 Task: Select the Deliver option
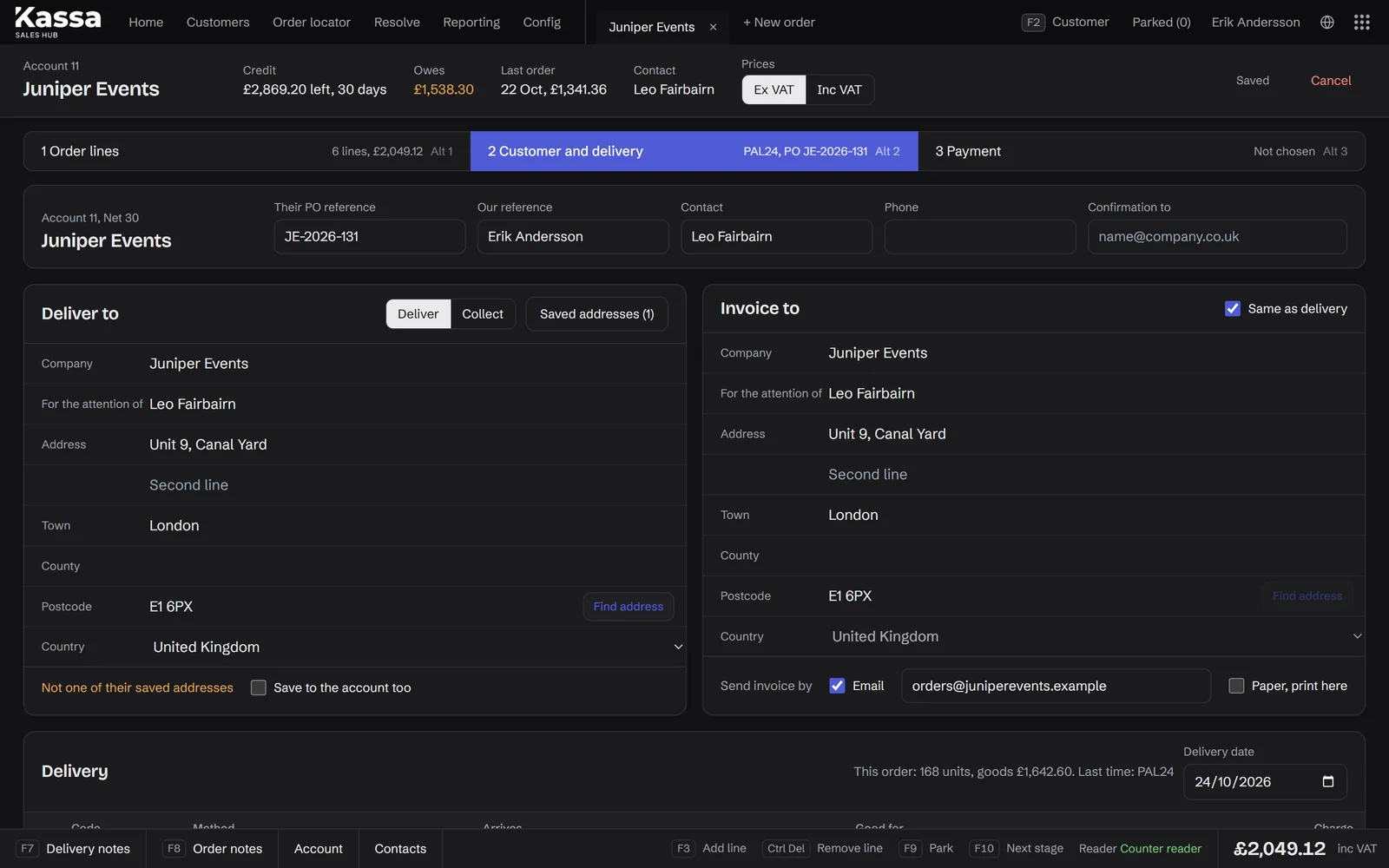click(418, 314)
